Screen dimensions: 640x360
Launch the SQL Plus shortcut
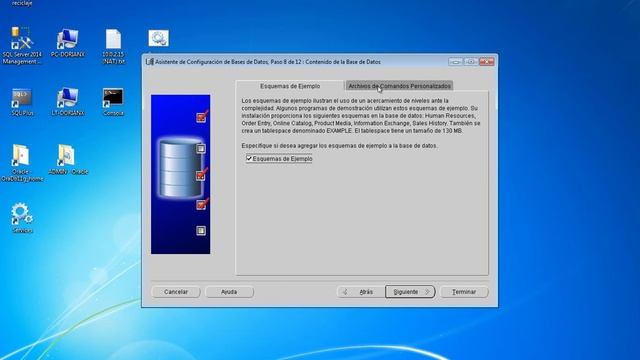pos(22,102)
